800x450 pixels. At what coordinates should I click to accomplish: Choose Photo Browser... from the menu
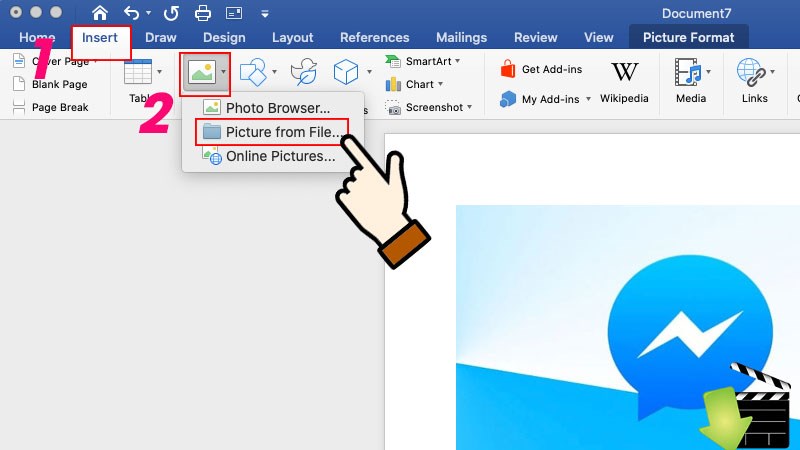pyautogui.click(x=272, y=108)
